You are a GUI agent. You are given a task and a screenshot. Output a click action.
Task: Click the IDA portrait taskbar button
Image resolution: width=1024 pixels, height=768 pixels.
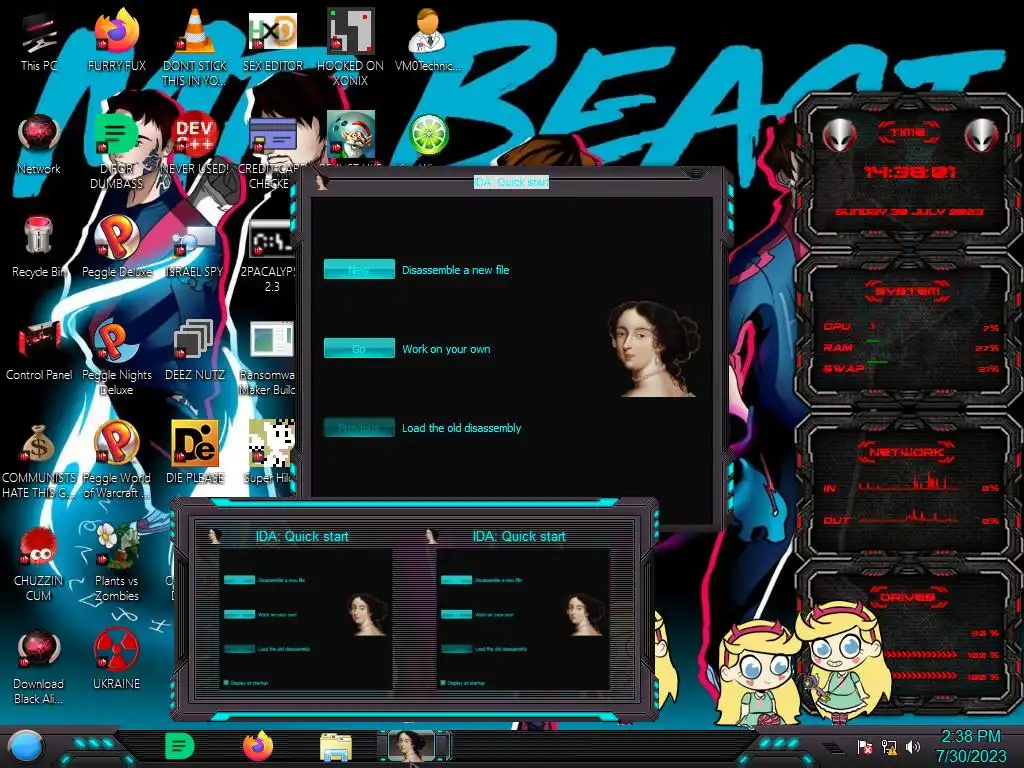(413, 746)
